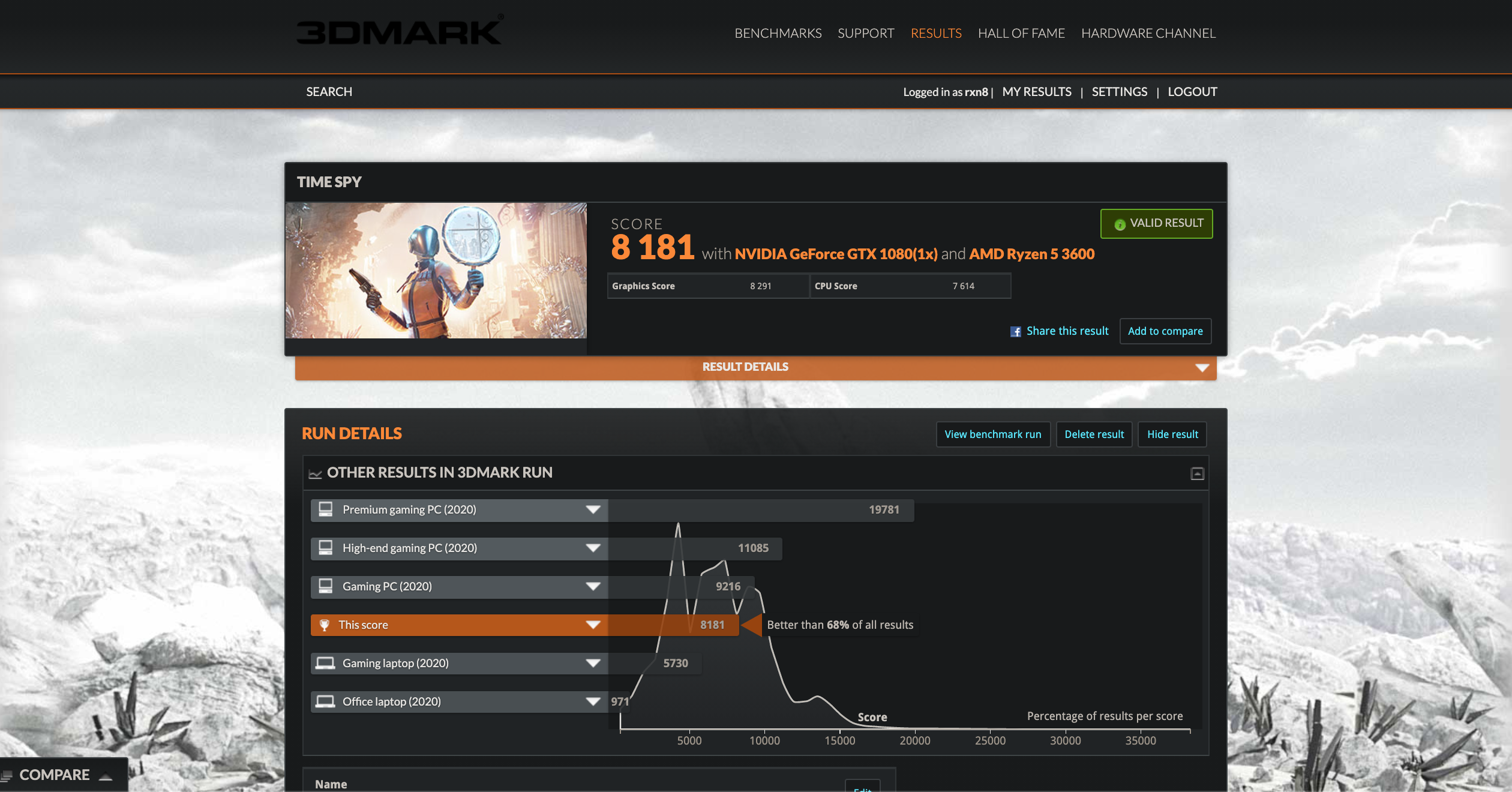Screen dimensions: 1512x792
Task: Expand the Office laptop (2020) dropdown
Action: click(593, 702)
